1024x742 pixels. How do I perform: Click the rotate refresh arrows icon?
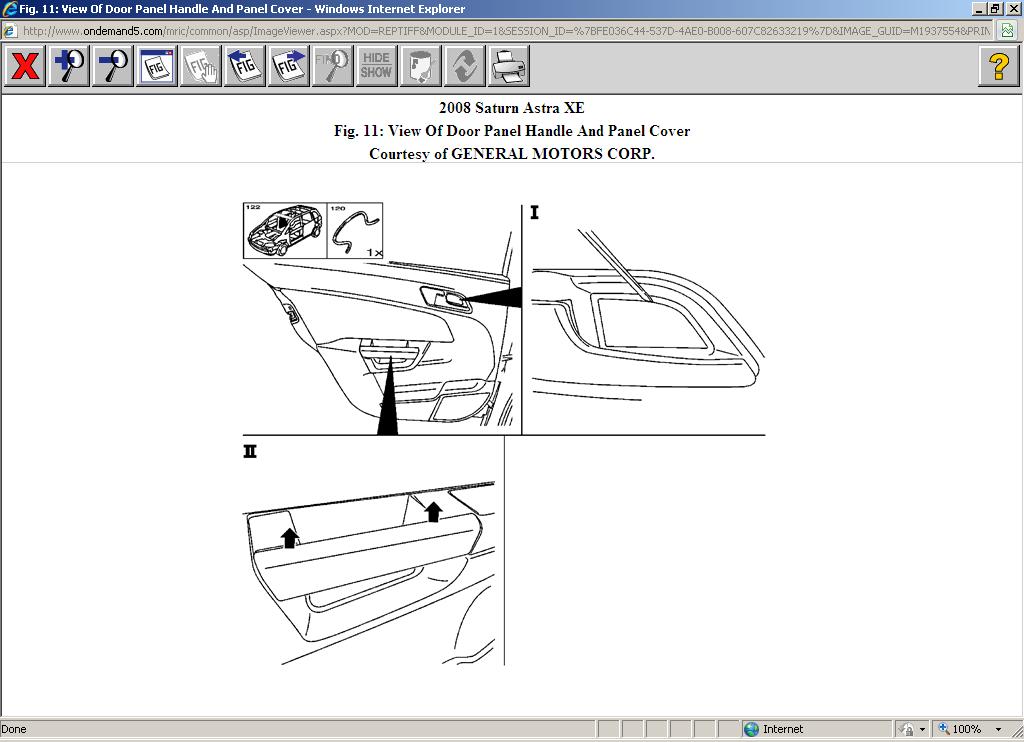point(464,66)
